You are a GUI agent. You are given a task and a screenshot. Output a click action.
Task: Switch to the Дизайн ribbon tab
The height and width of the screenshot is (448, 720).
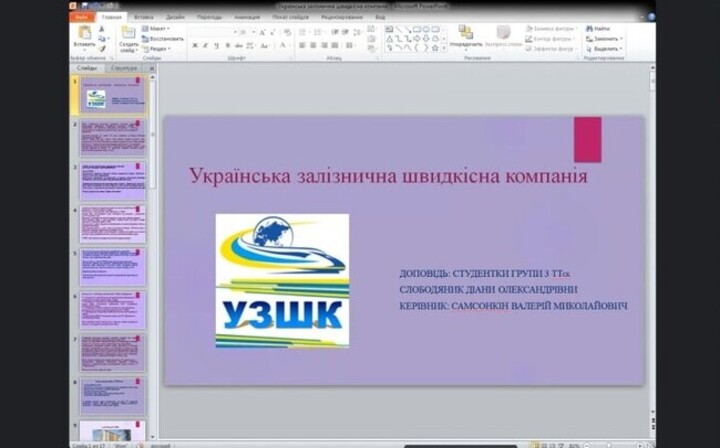tap(175, 17)
